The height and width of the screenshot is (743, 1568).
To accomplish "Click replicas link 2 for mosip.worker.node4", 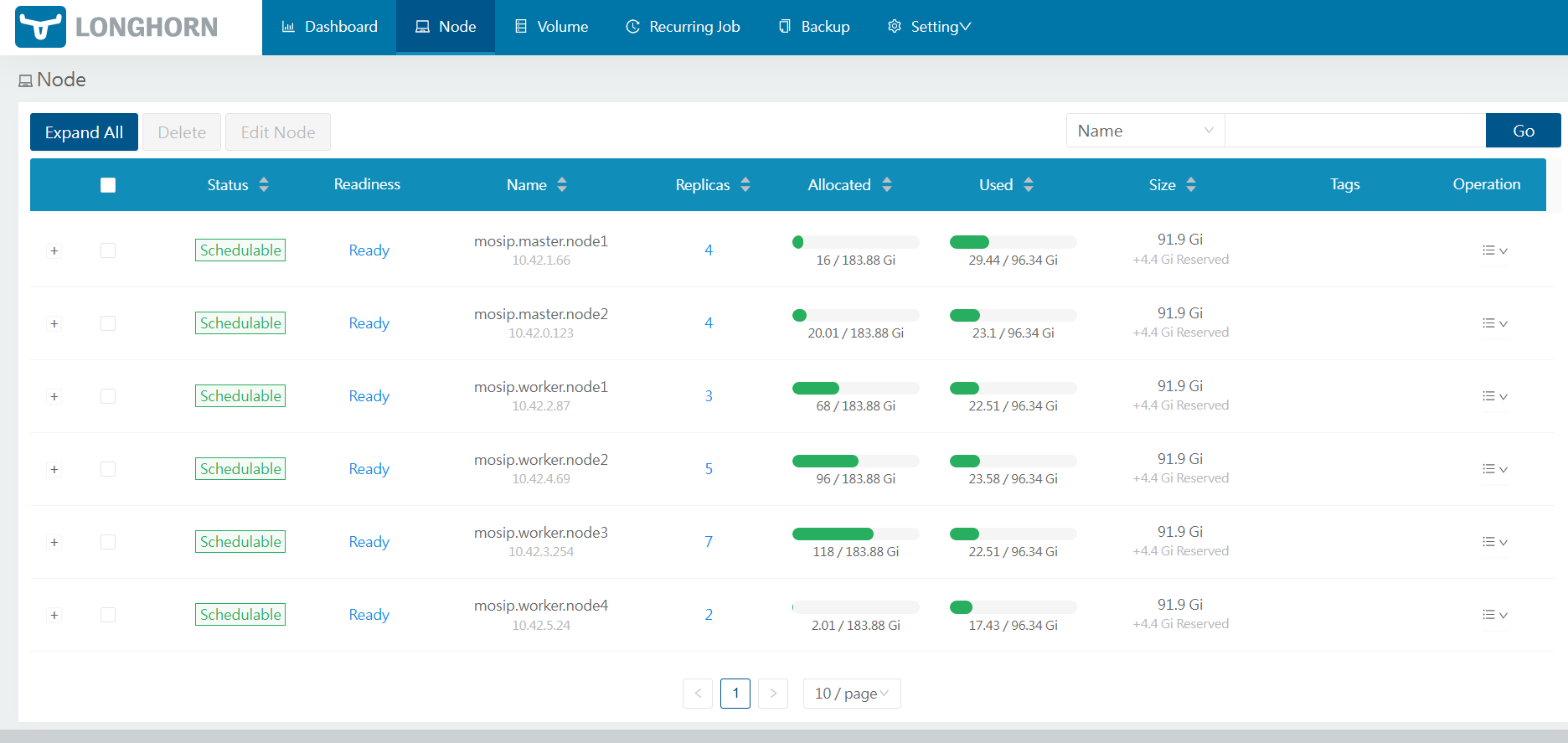I will [x=709, y=615].
